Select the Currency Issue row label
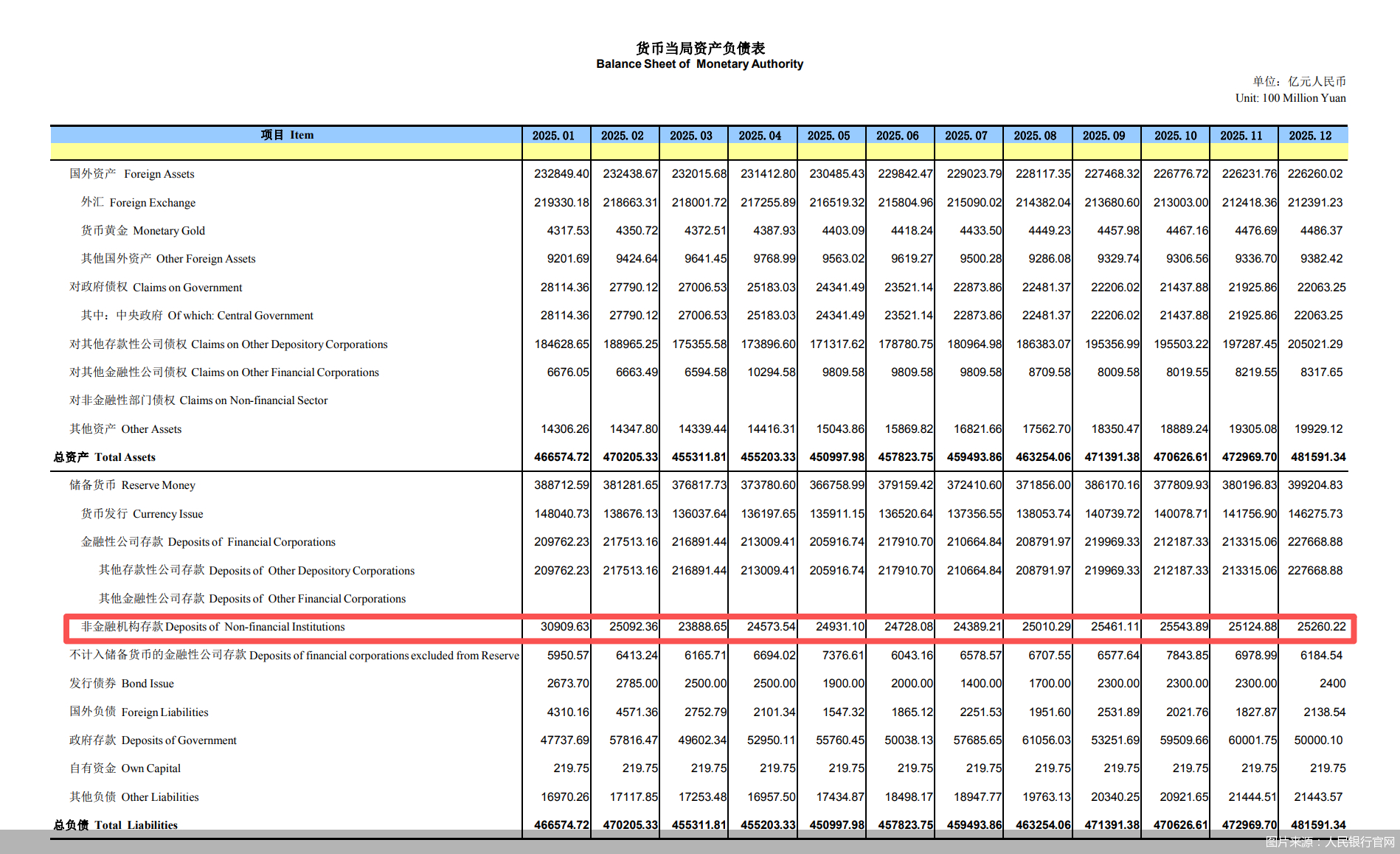 [142, 514]
